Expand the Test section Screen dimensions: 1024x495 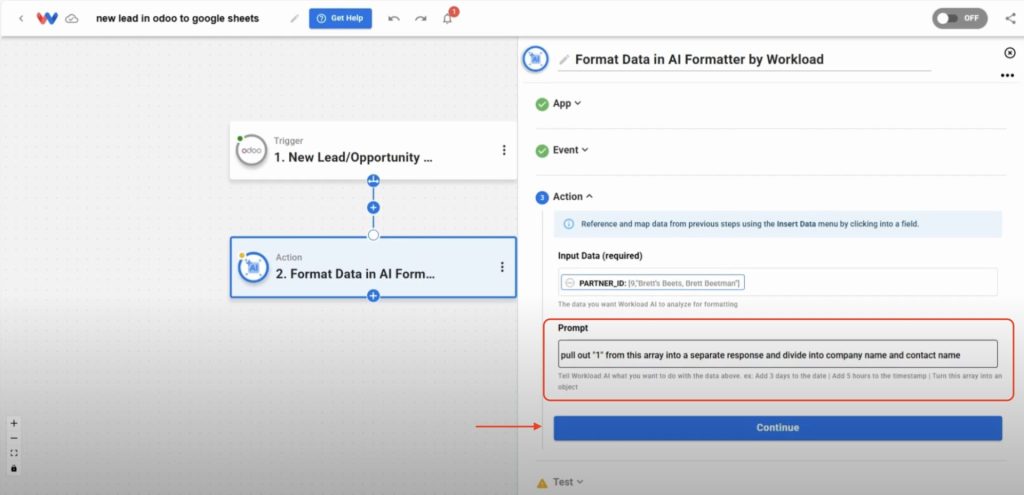point(568,482)
